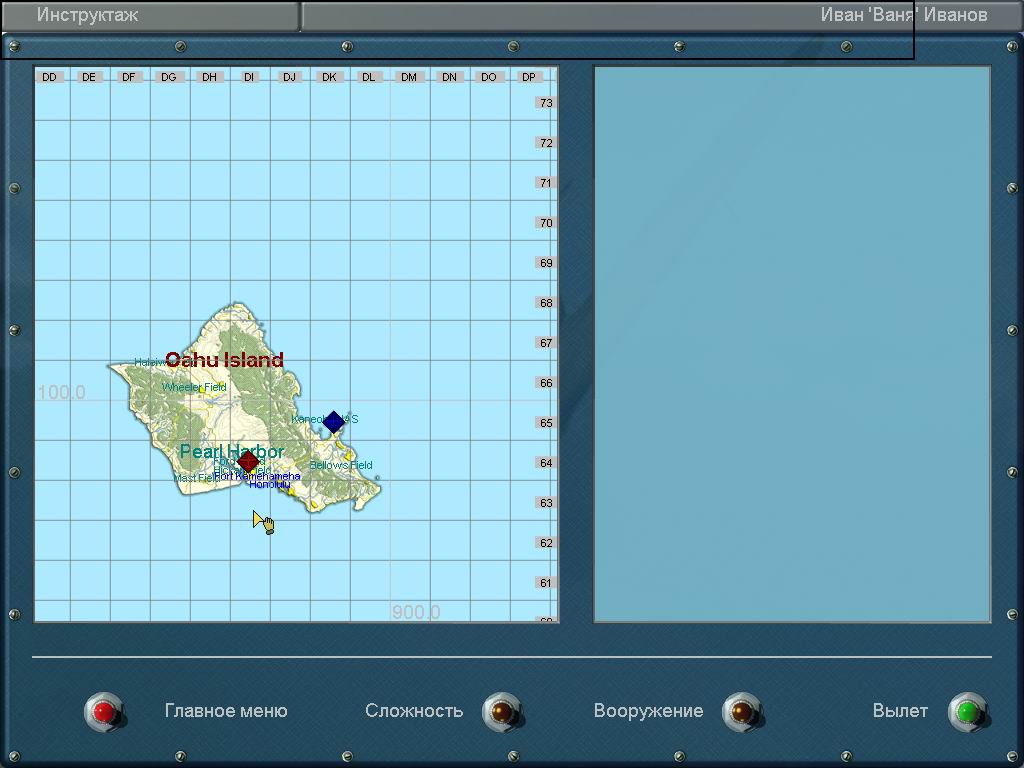Viewport: 1024px width, 768px height.
Task: Click the Инструктаж title tab
Action: tap(88, 15)
